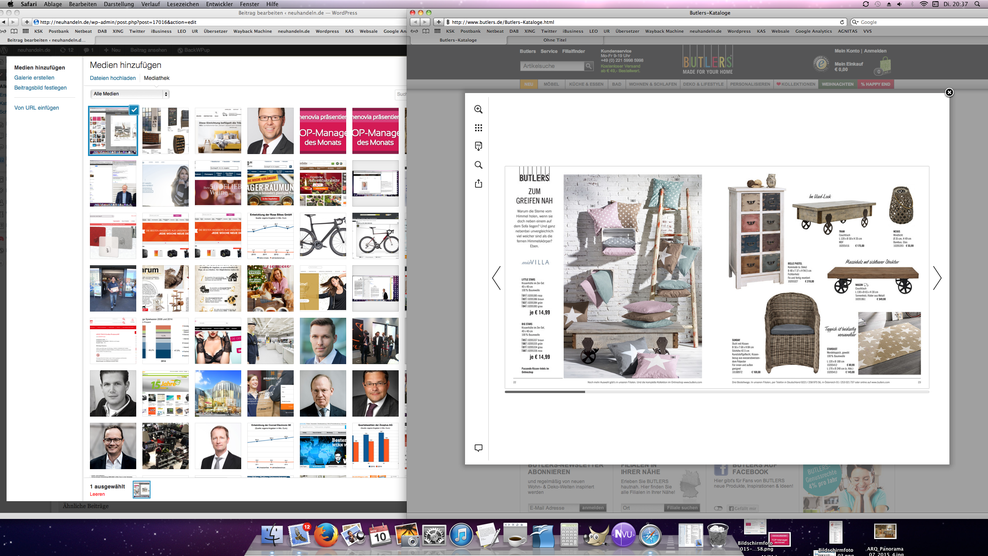Viewport: 988px width, 556px height.
Task: Open the left catalog page with pillows
Action: pyautogui.click(x=633, y=276)
